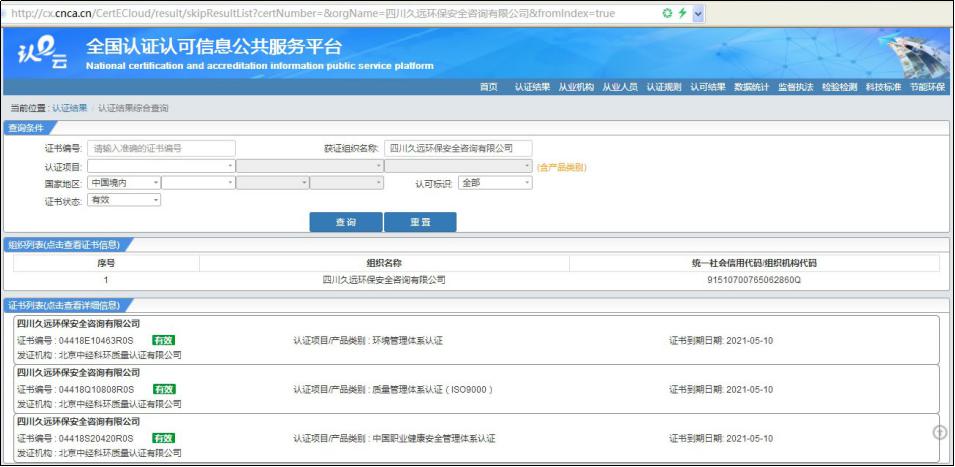Focus the 证书编号 input field
The image size is (955, 467).
[x=161, y=148]
